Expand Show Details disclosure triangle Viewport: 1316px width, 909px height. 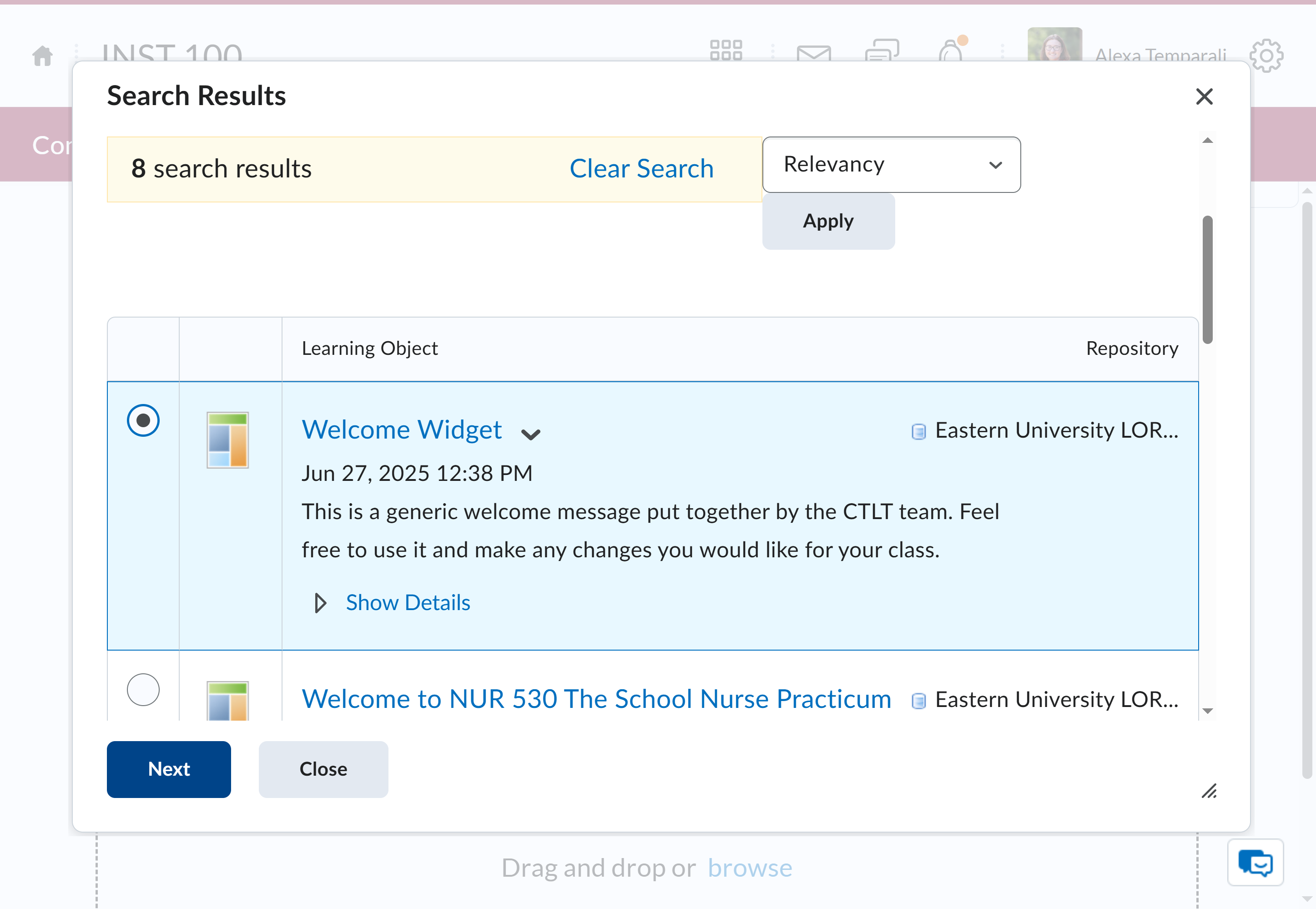pyautogui.click(x=321, y=602)
